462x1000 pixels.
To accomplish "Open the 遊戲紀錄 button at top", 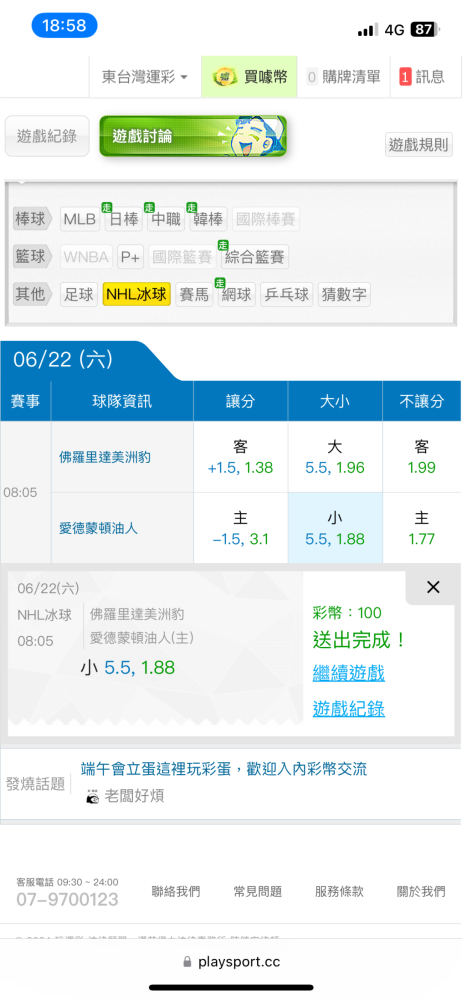I will [x=47, y=136].
